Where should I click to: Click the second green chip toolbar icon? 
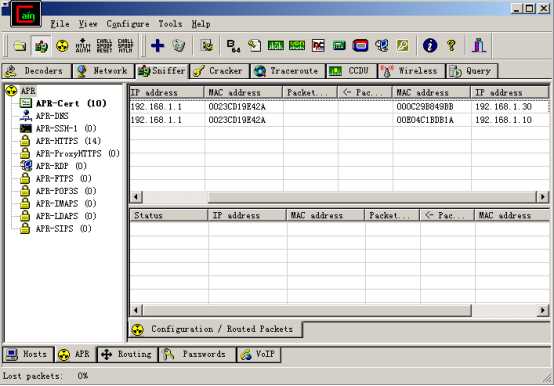297,46
